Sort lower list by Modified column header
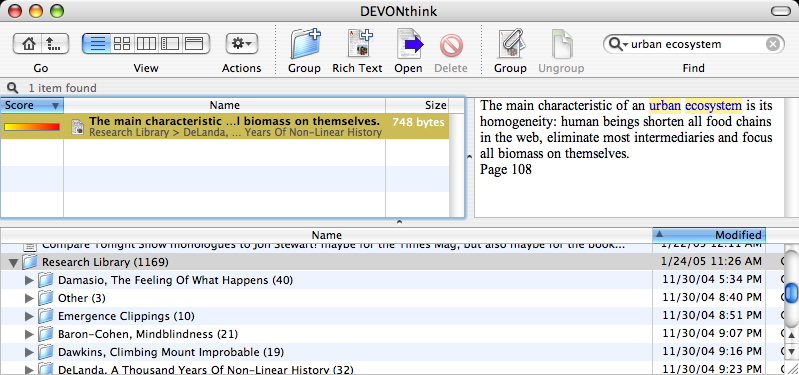 (x=709, y=235)
